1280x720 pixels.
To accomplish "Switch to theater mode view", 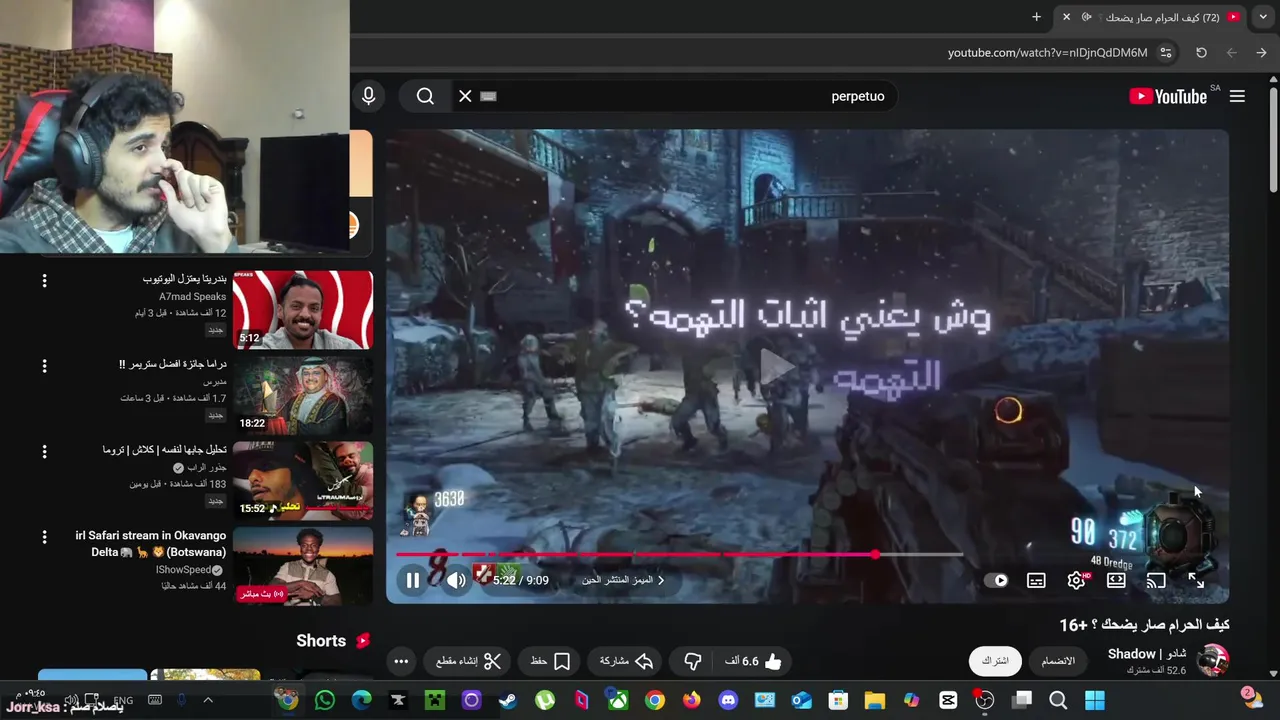I will (1116, 580).
